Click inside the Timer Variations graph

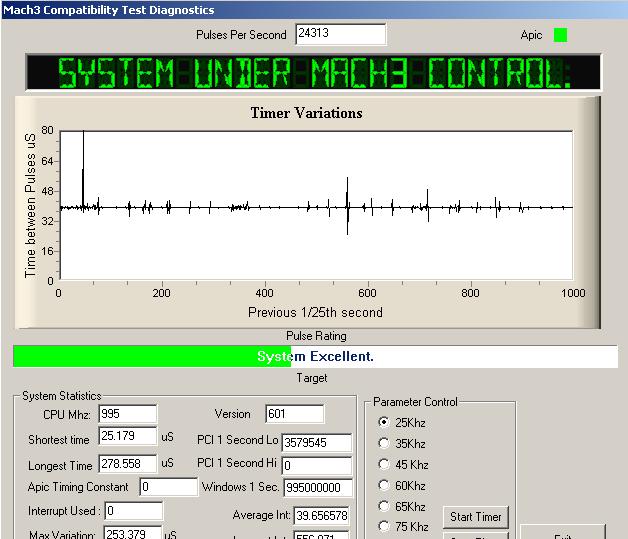(x=315, y=205)
